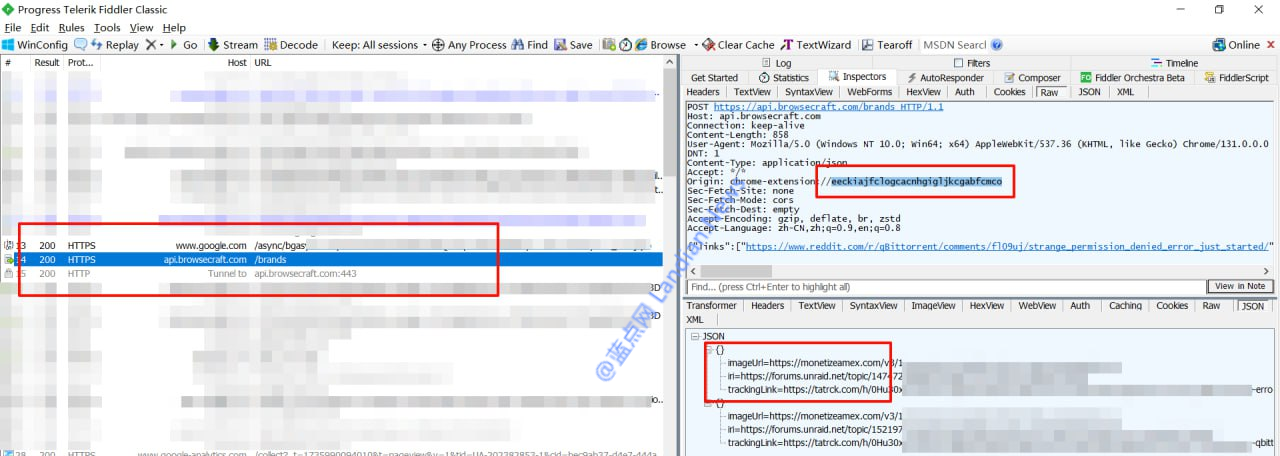Screen dimensions: 1280x456
Task: Click the comment speech-bubble icon
Action: coord(81,45)
